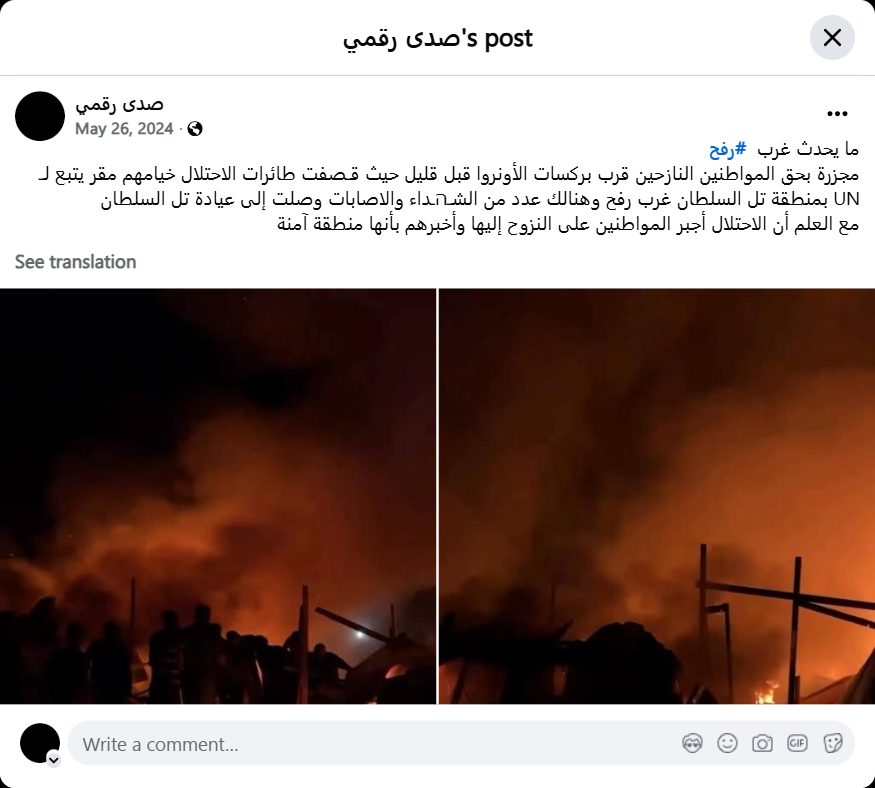Open the #رفح hashtag link
Image resolution: width=875 pixels, height=788 pixels.
(728, 149)
